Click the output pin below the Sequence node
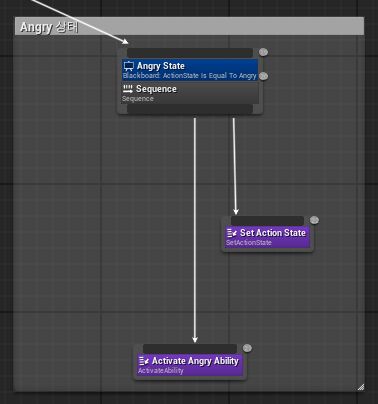378x404 pixels. click(x=190, y=109)
